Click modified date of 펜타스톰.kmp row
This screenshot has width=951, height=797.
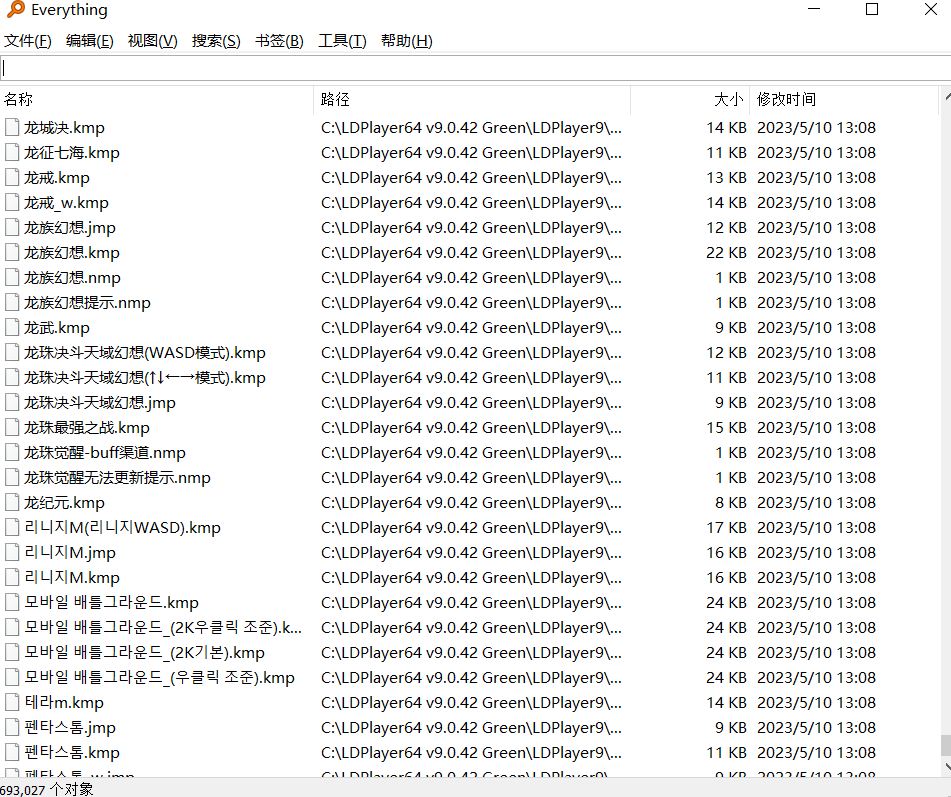pyautogui.click(x=816, y=752)
